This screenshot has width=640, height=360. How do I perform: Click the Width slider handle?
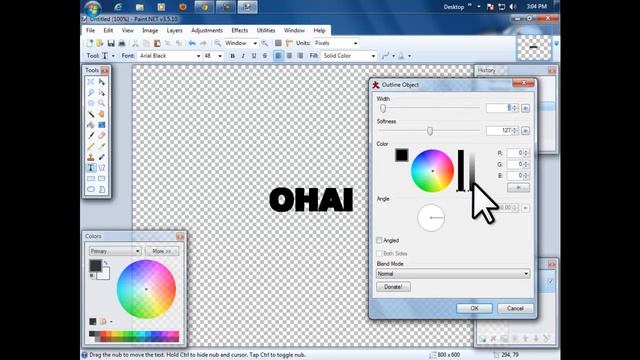click(383, 109)
